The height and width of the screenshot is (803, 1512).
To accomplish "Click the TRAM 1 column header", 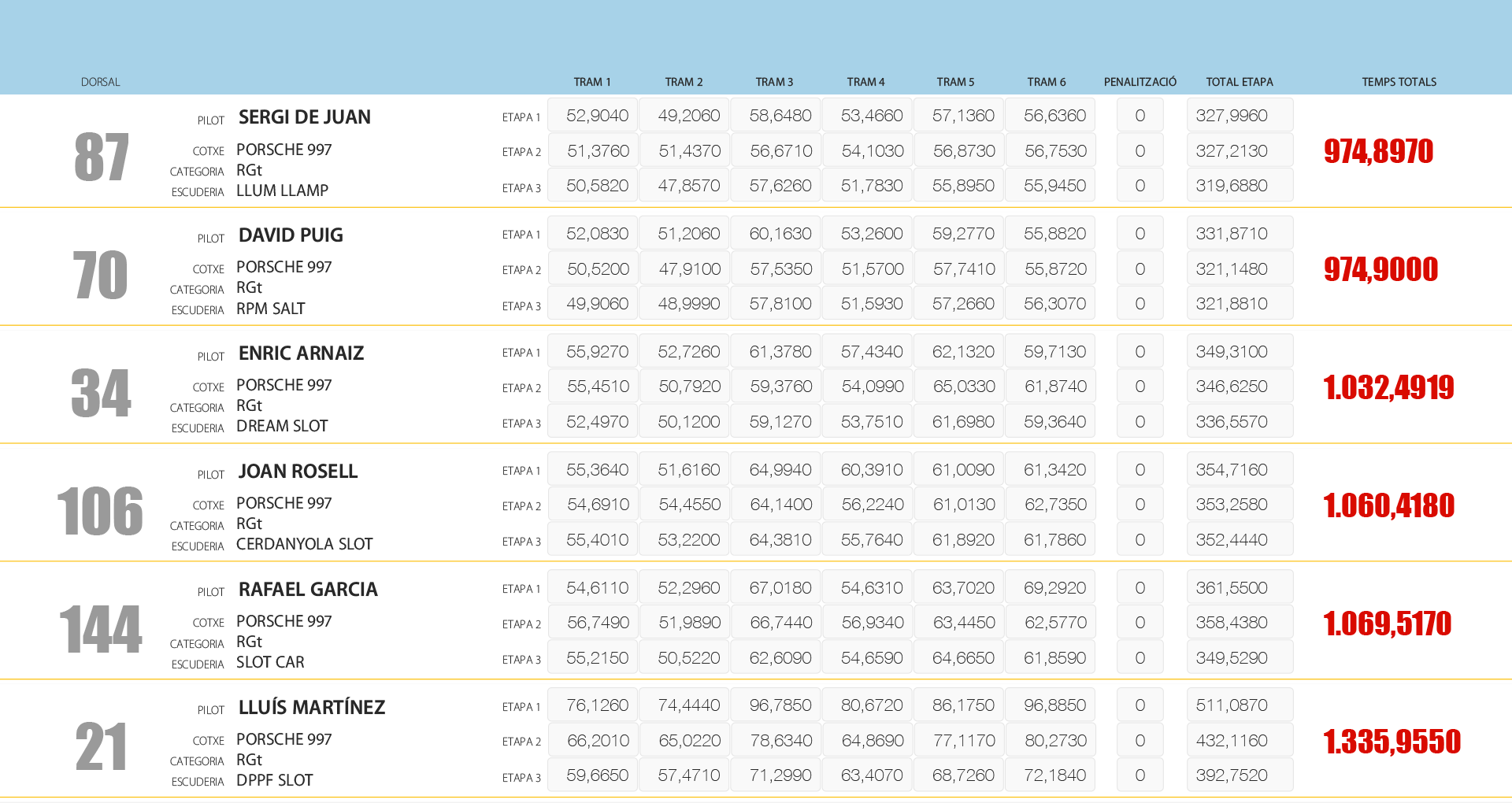I will click(591, 82).
